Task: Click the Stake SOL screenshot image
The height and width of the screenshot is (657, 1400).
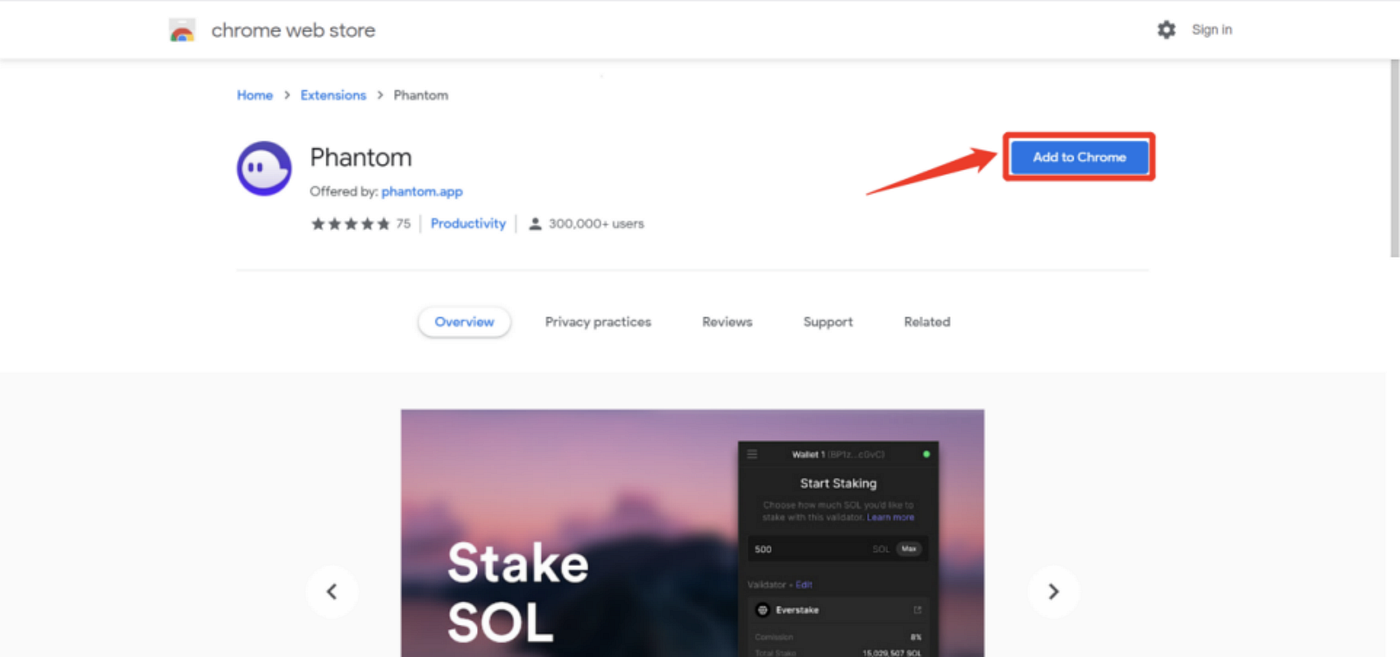Action: 692,533
